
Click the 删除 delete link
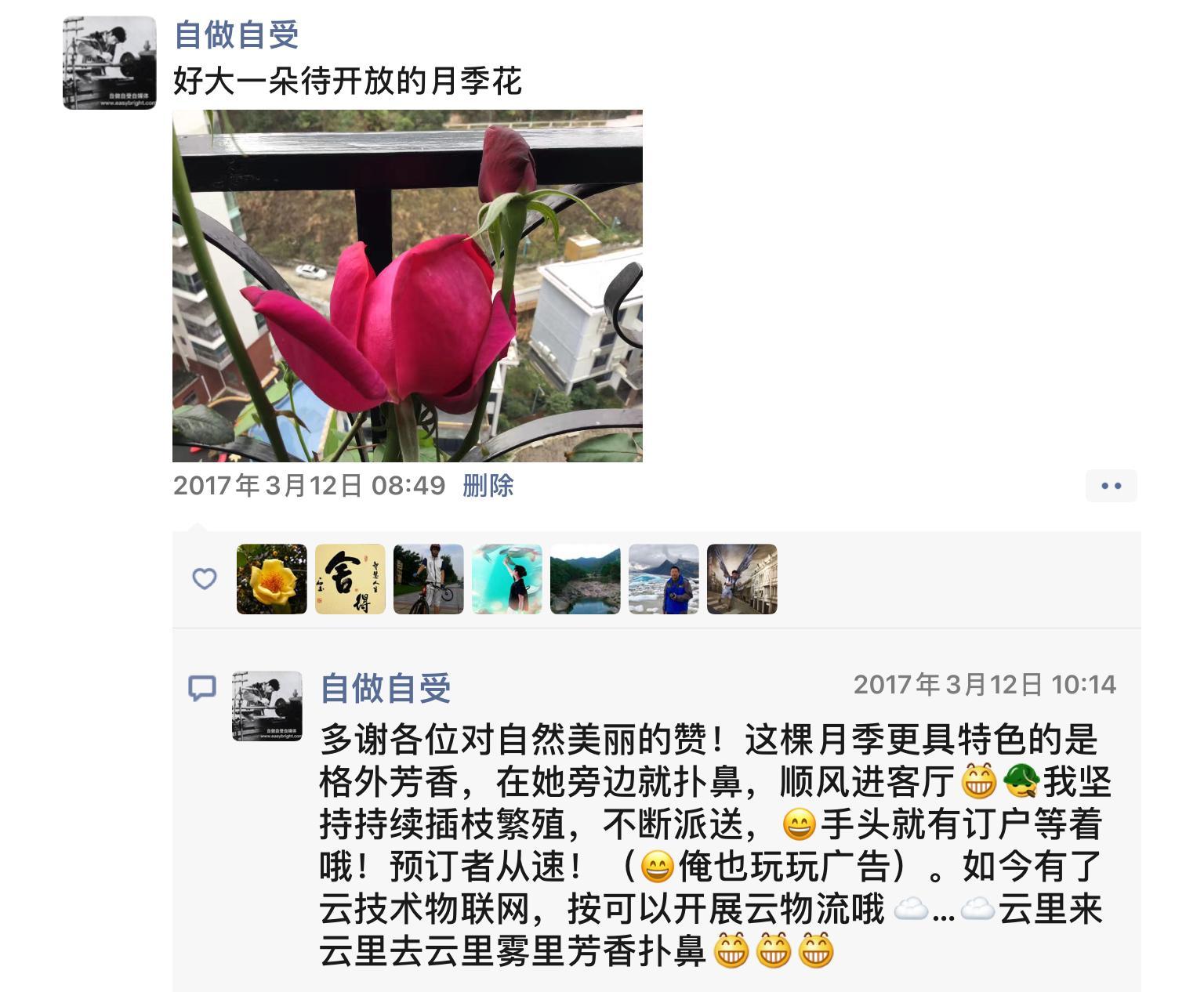tap(488, 485)
